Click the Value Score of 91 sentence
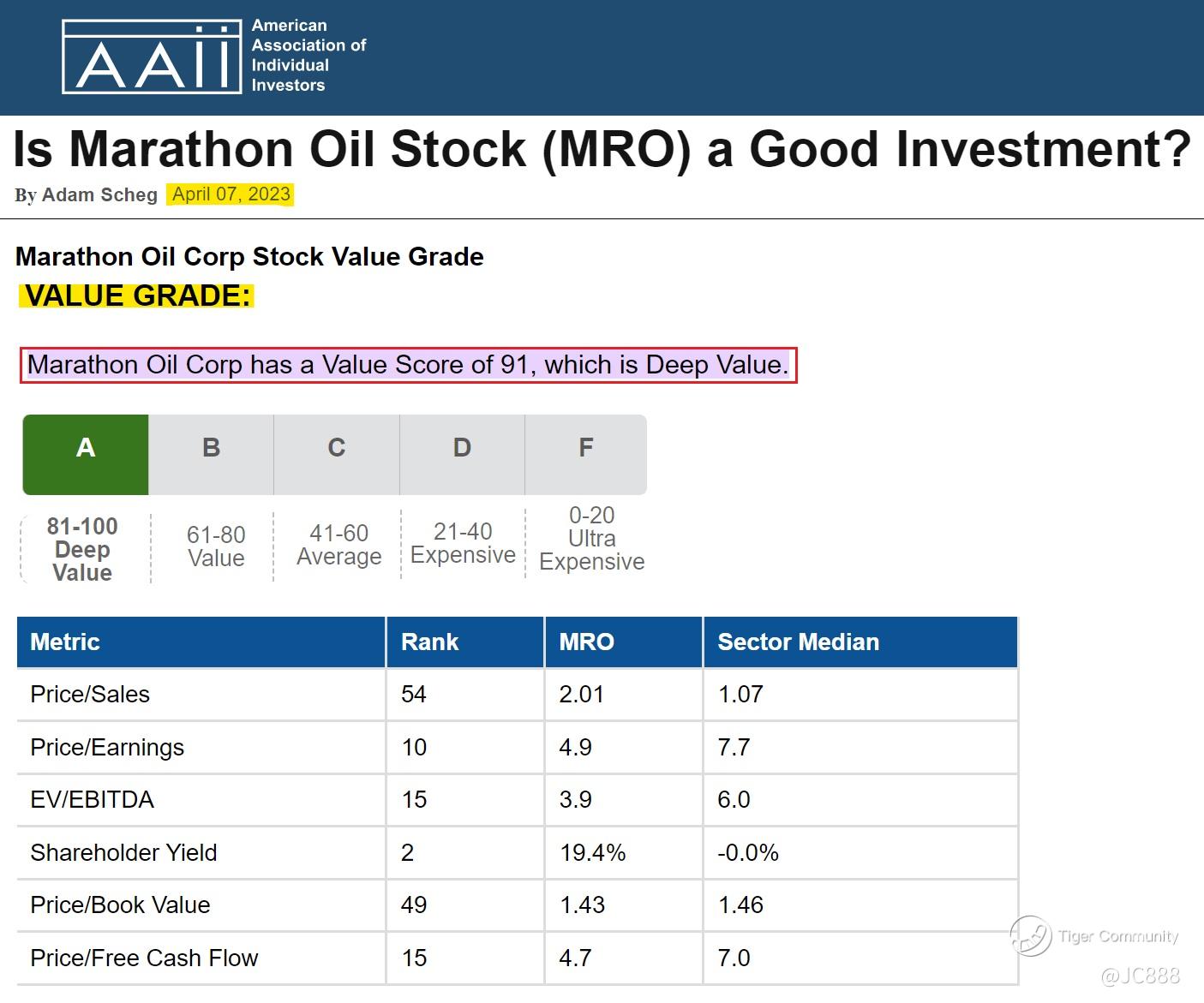1204x1003 pixels. point(409,365)
